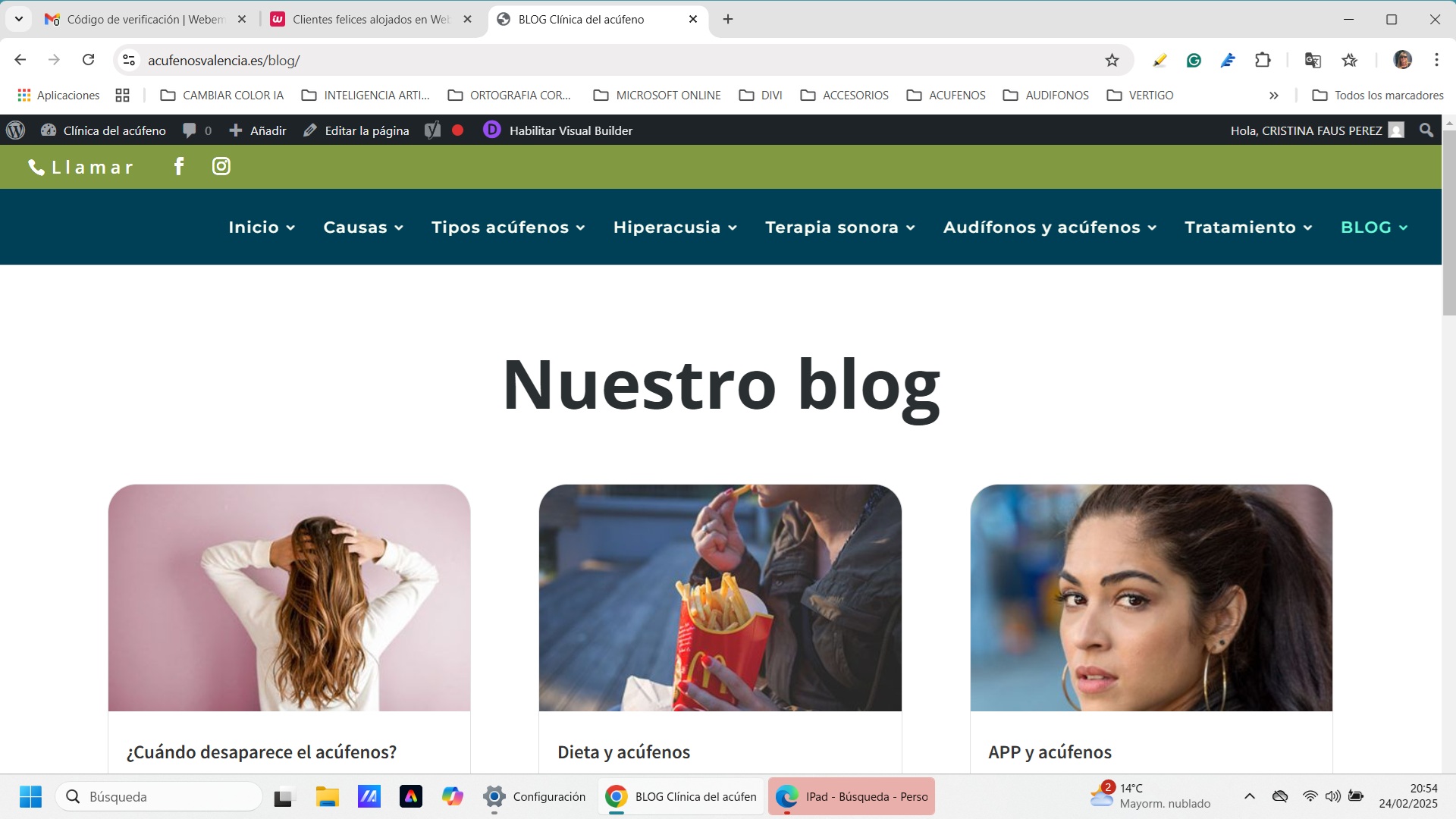Switch to the Clientes felices alojados tab
This screenshot has width=1456, height=819.
tap(371, 20)
